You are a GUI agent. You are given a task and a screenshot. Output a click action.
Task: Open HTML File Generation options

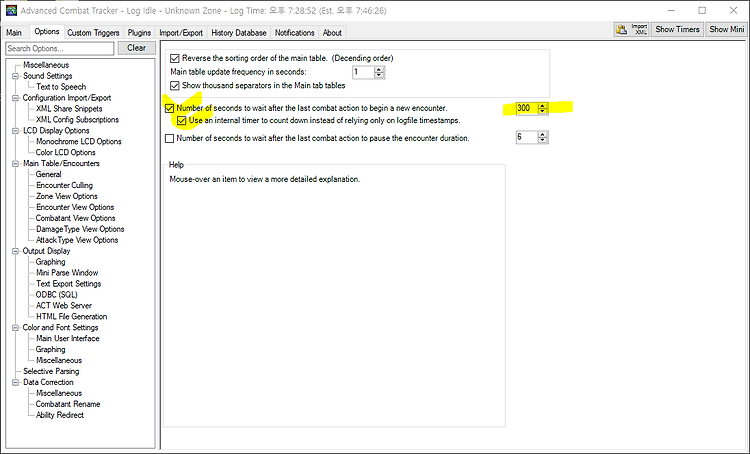pyautogui.click(x=72, y=317)
